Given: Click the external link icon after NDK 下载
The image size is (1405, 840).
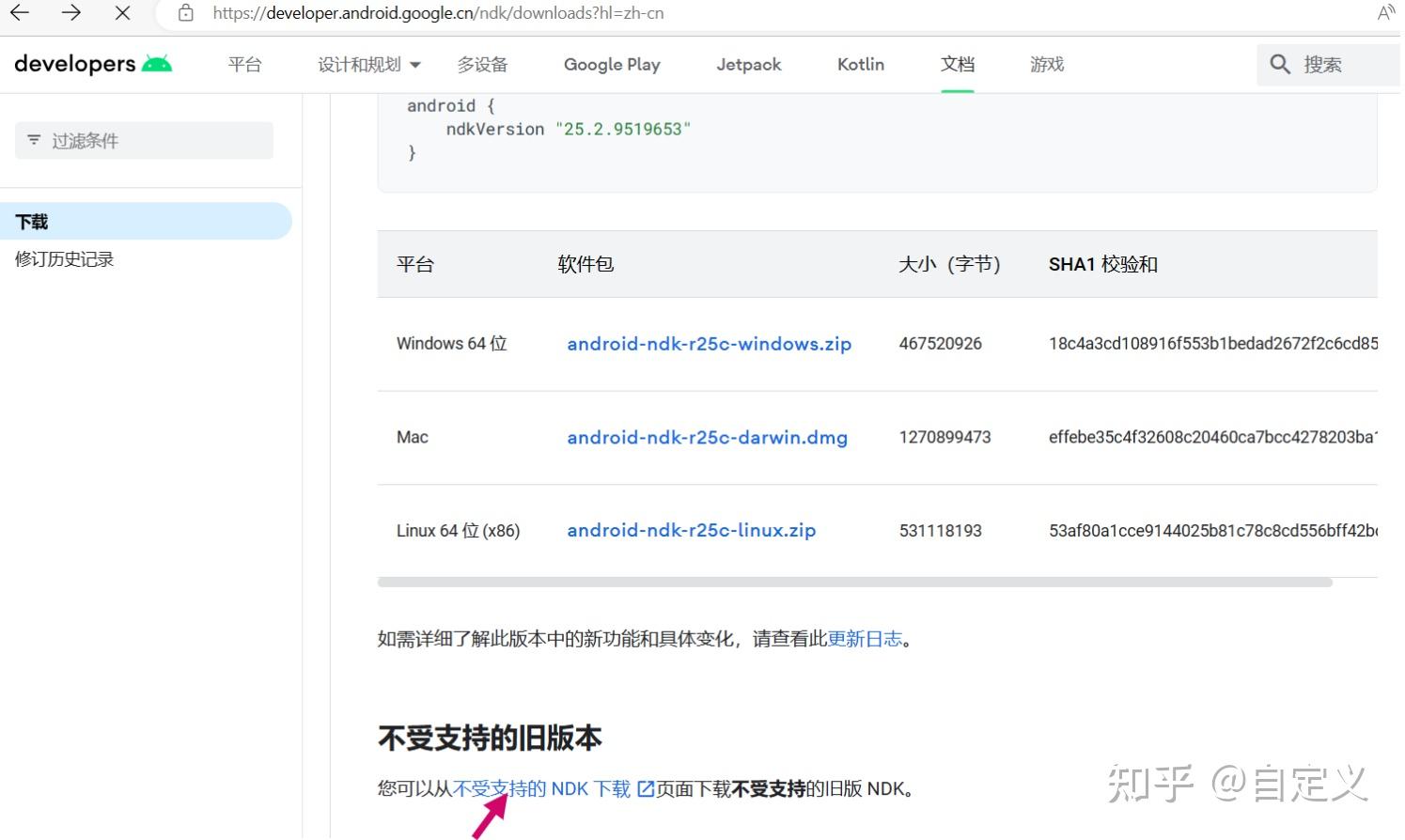Looking at the screenshot, I should 645,788.
